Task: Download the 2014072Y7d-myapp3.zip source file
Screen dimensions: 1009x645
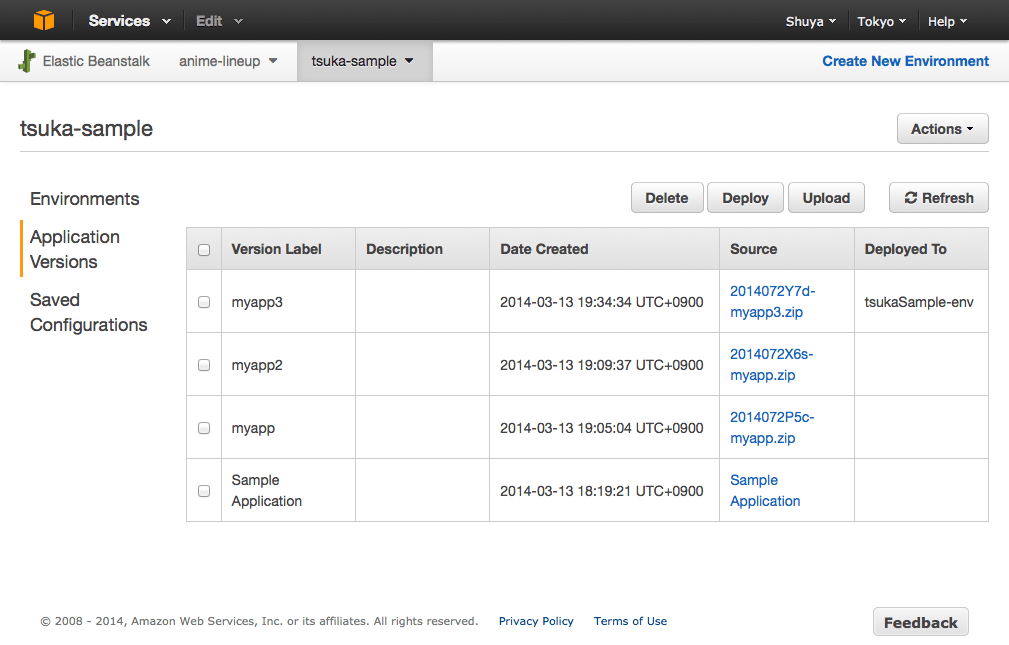Action: (x=772, y=302)
